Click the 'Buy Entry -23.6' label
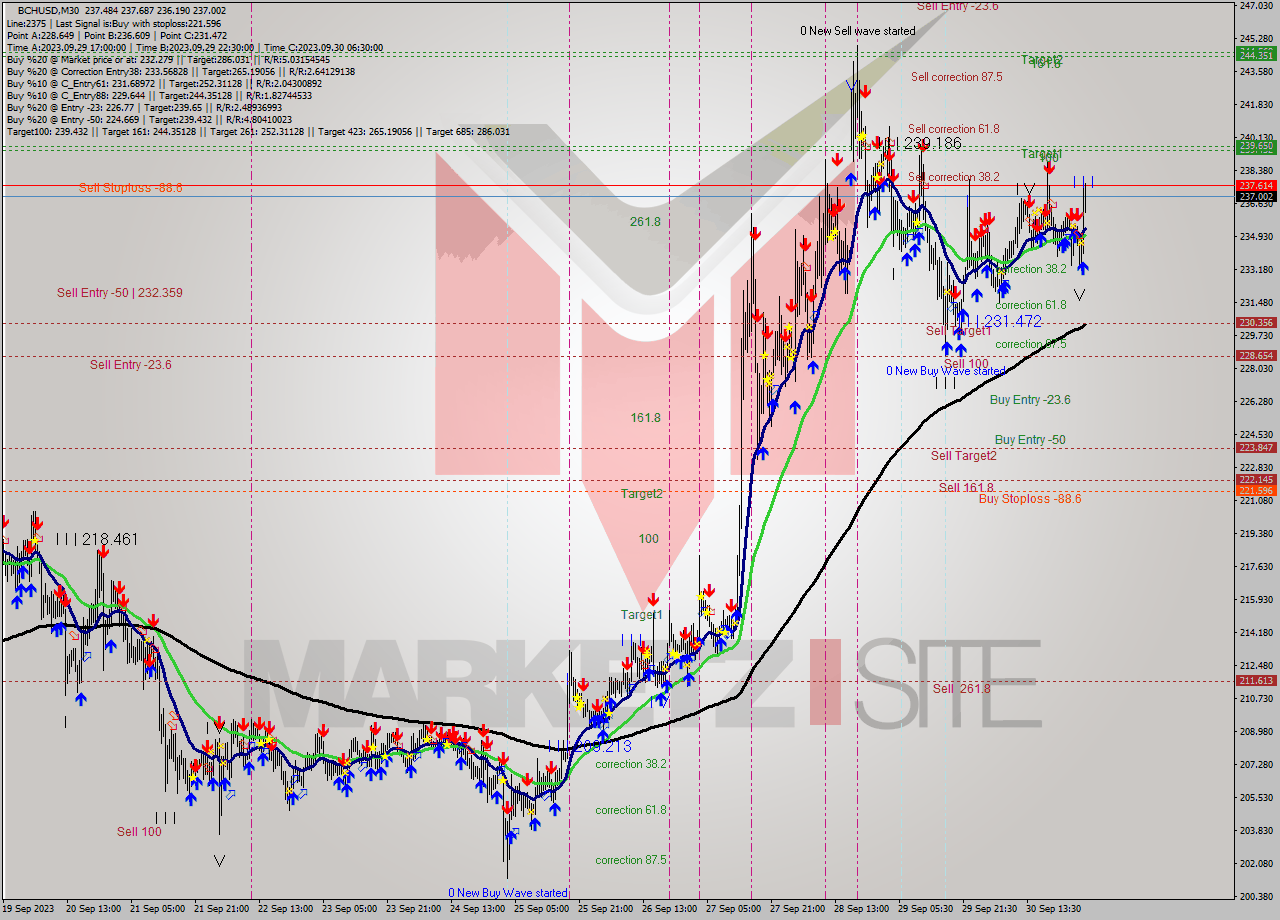Screen dimensions: 1280x920 [x=1030, y=400]
